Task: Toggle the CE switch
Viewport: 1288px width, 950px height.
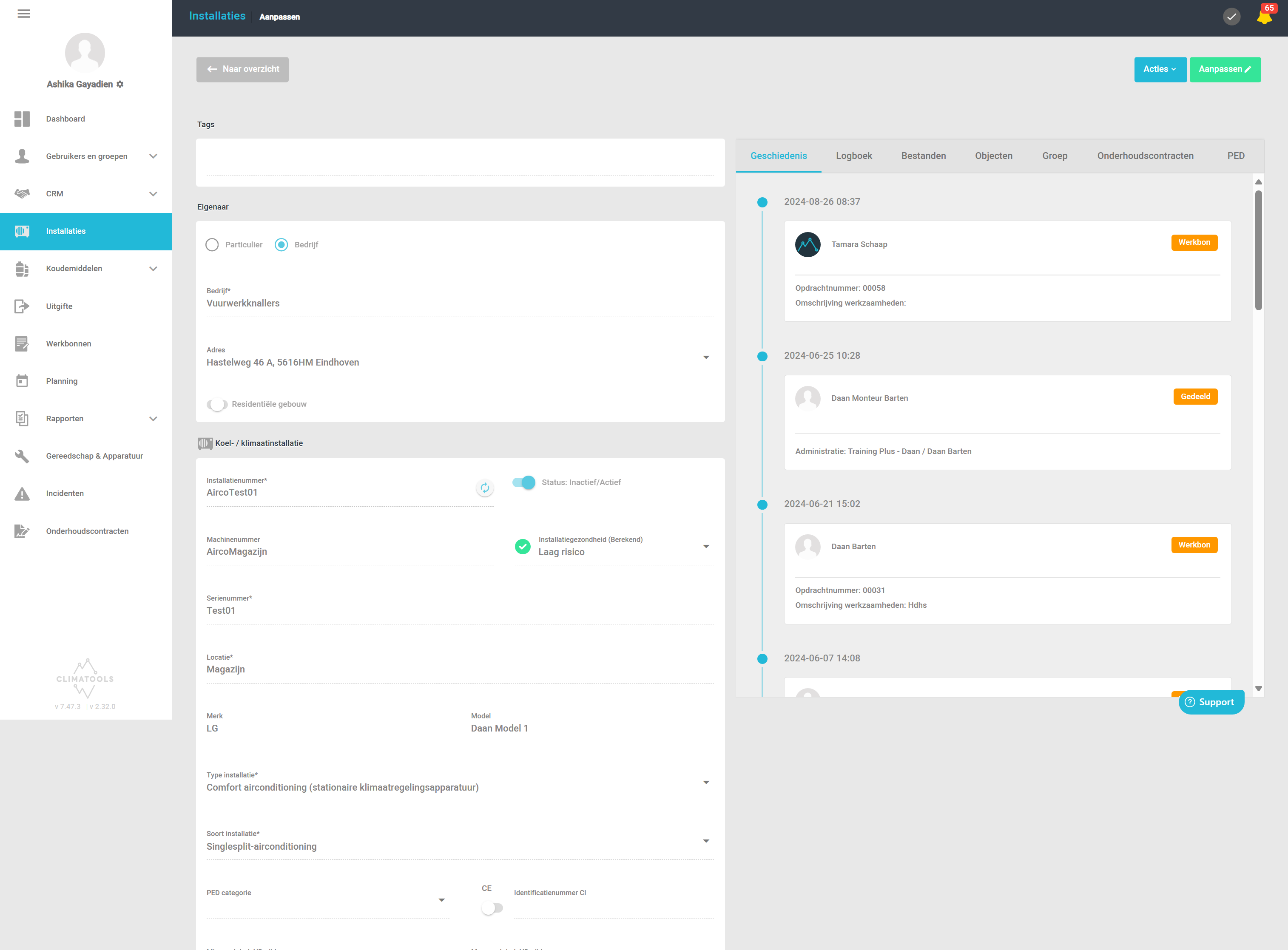Action: tap(492, 908)
